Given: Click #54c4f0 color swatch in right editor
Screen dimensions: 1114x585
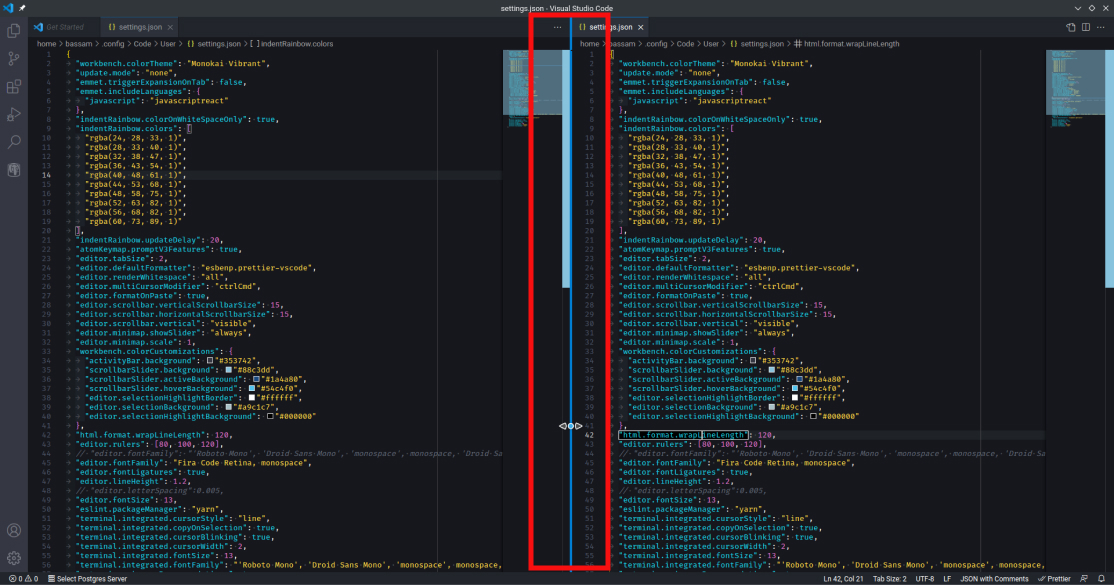Looking at the screenshot, I should pos(795,389).
